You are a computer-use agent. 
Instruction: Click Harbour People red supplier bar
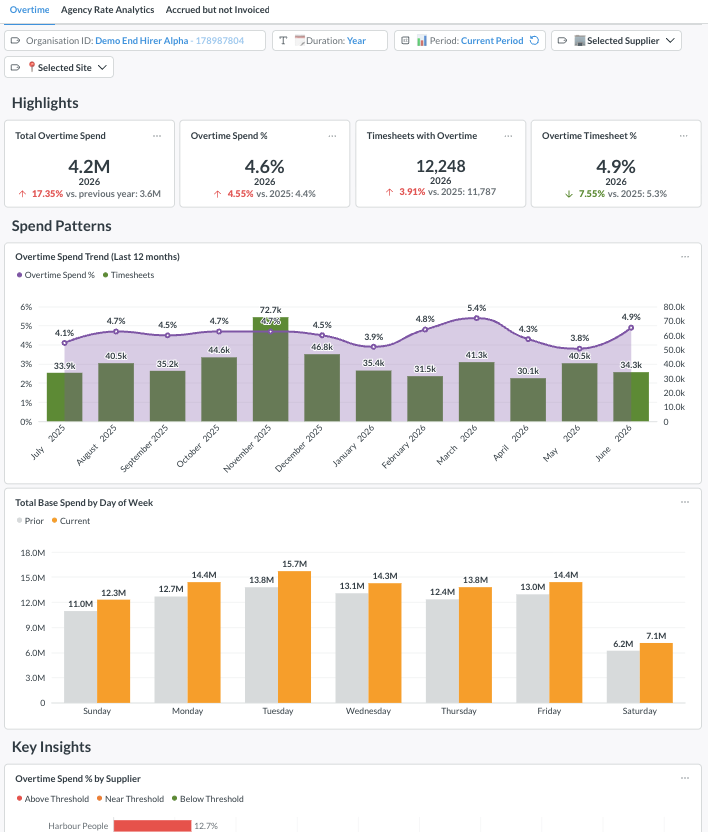(152, 826)
